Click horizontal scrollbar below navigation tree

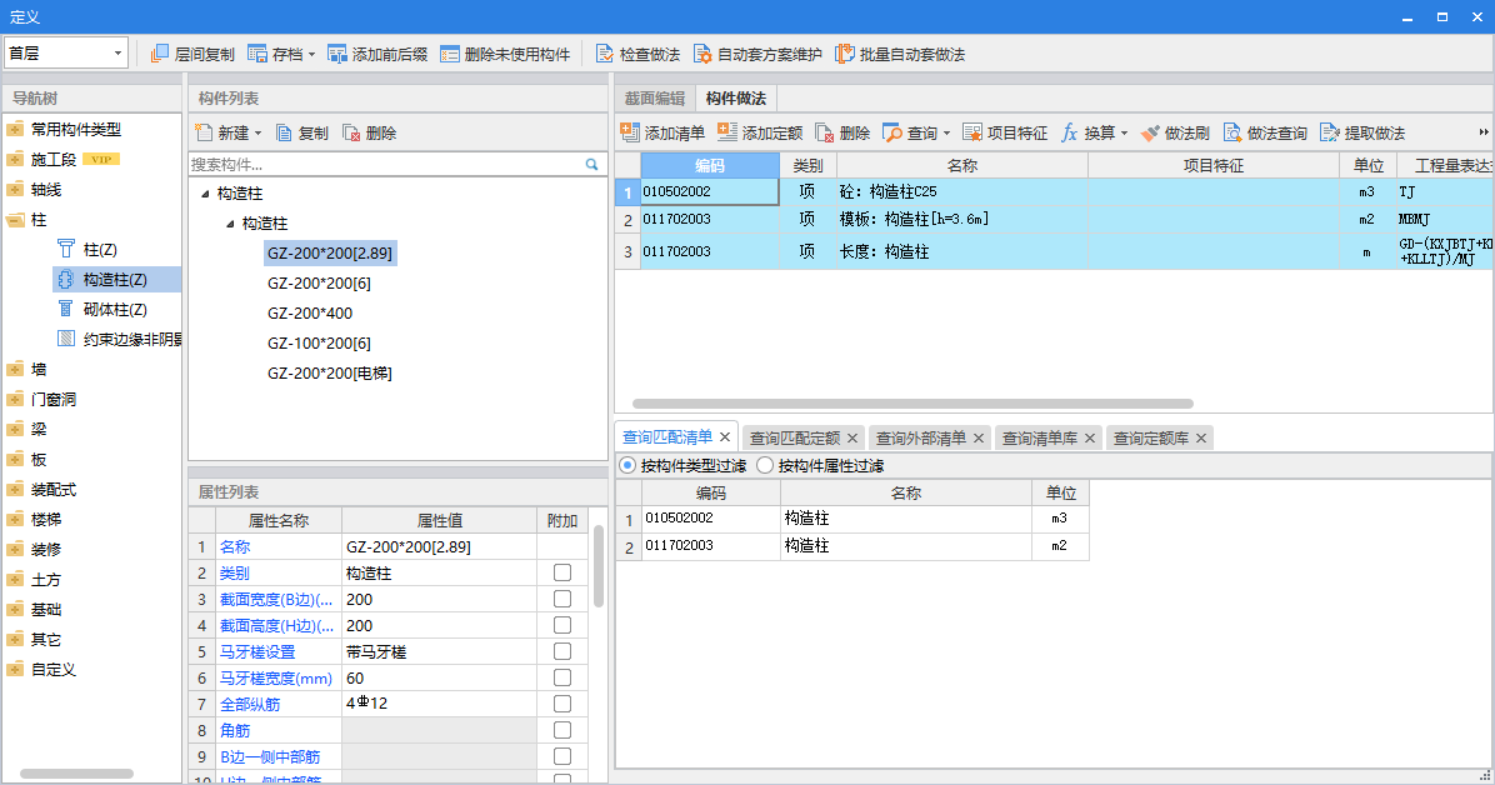(x=77, y=774)
